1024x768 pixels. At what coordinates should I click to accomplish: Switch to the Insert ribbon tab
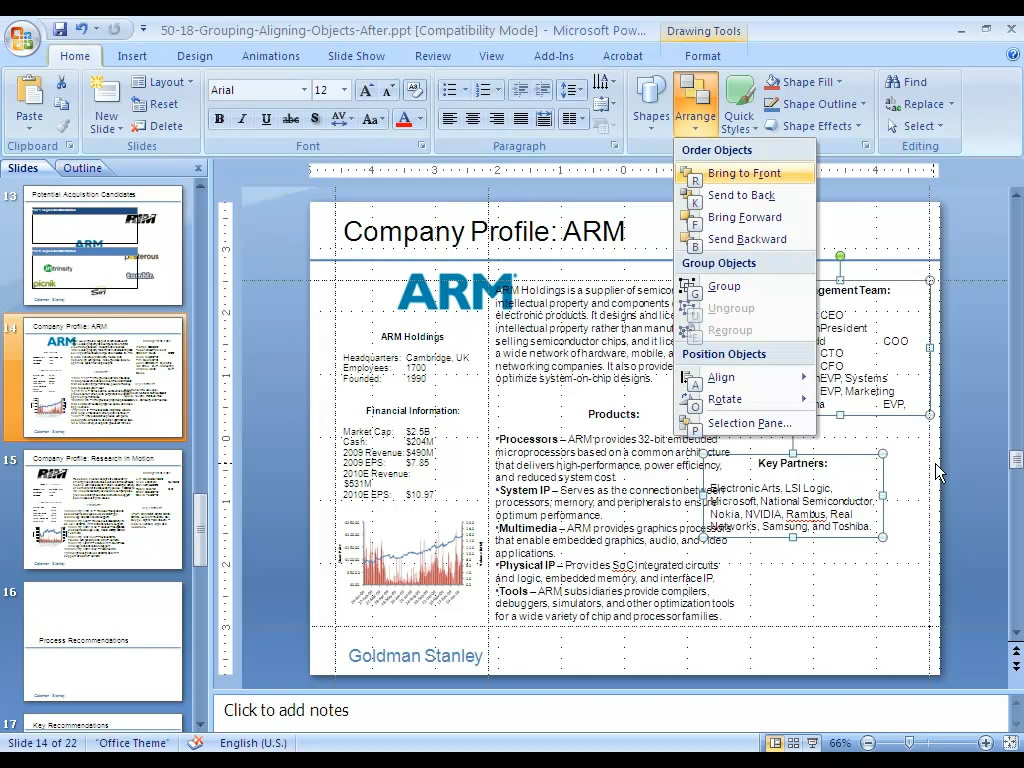coord(132,56)
